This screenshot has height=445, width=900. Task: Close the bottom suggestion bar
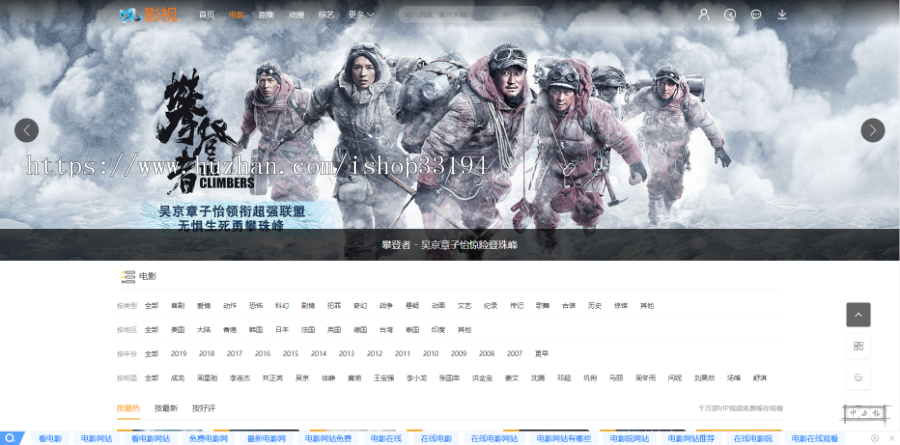coord(891,438)
